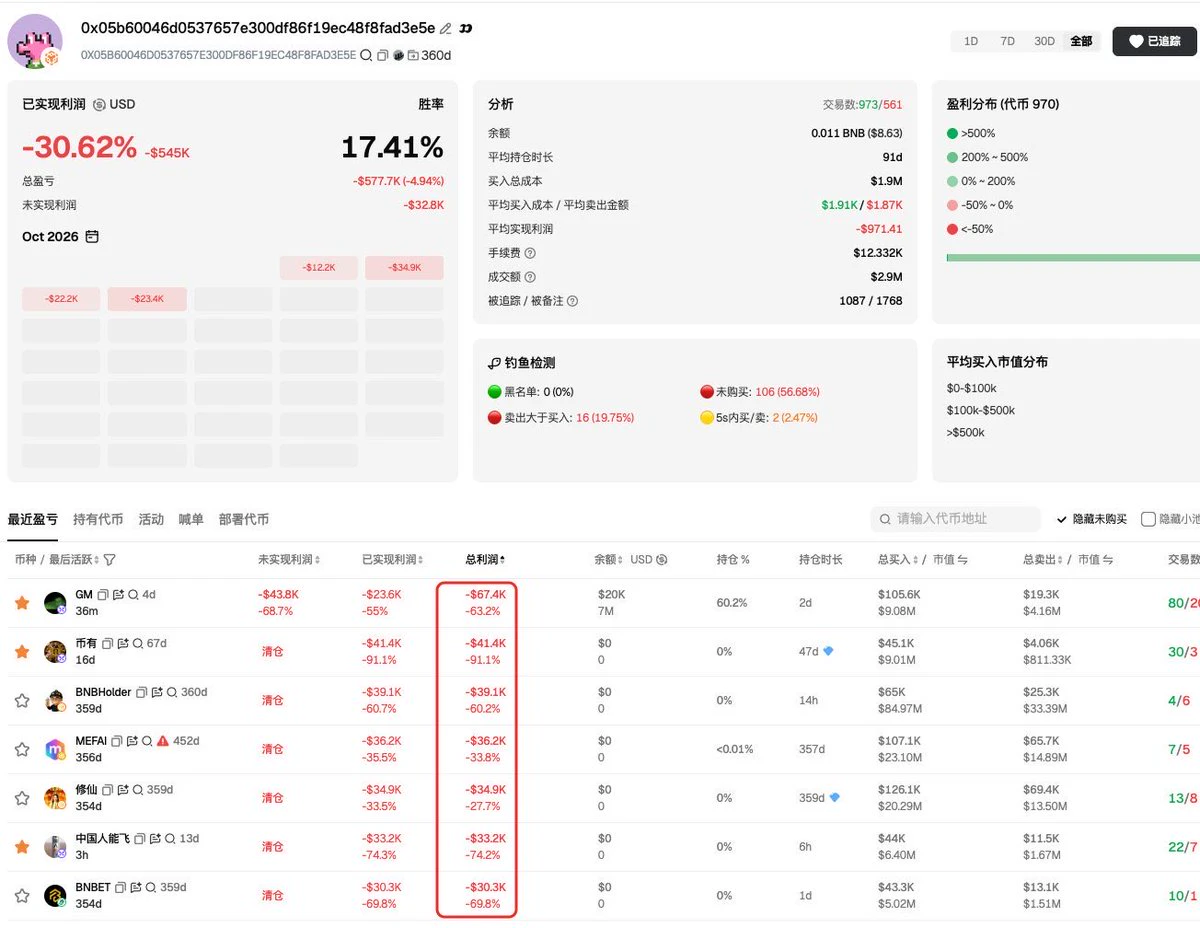Click the green profit distribution bar
The height and width of the screenshot is (928, 1200).
(1073, 257)
